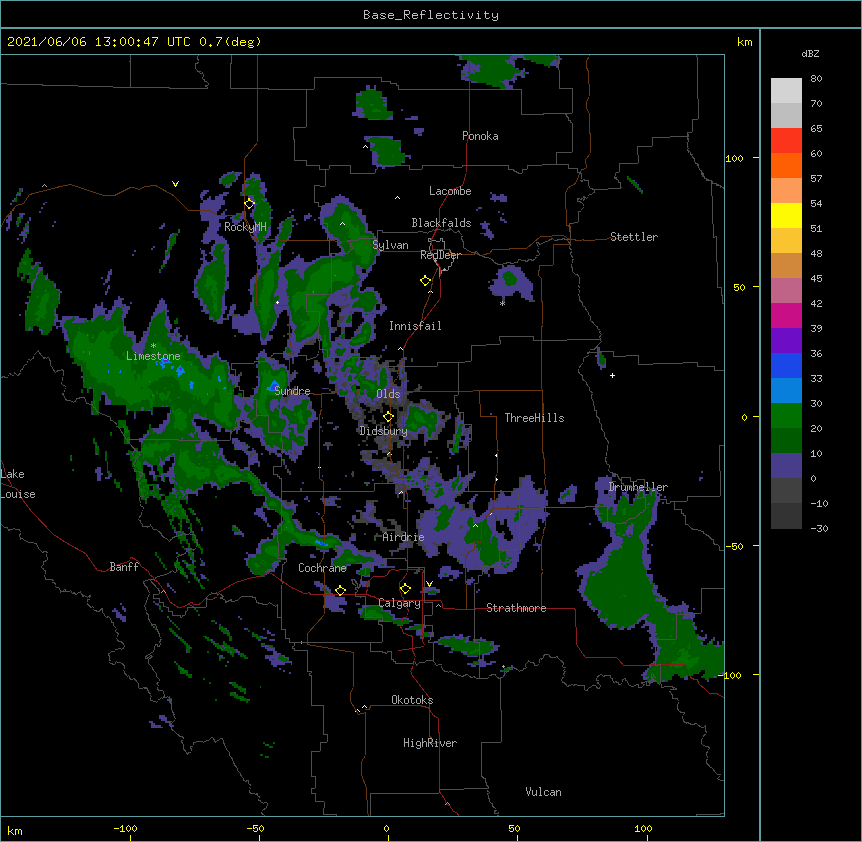This screenshot has height=842, width=862.
Task: Click the Airdrie city label
Action: (404, 537)
